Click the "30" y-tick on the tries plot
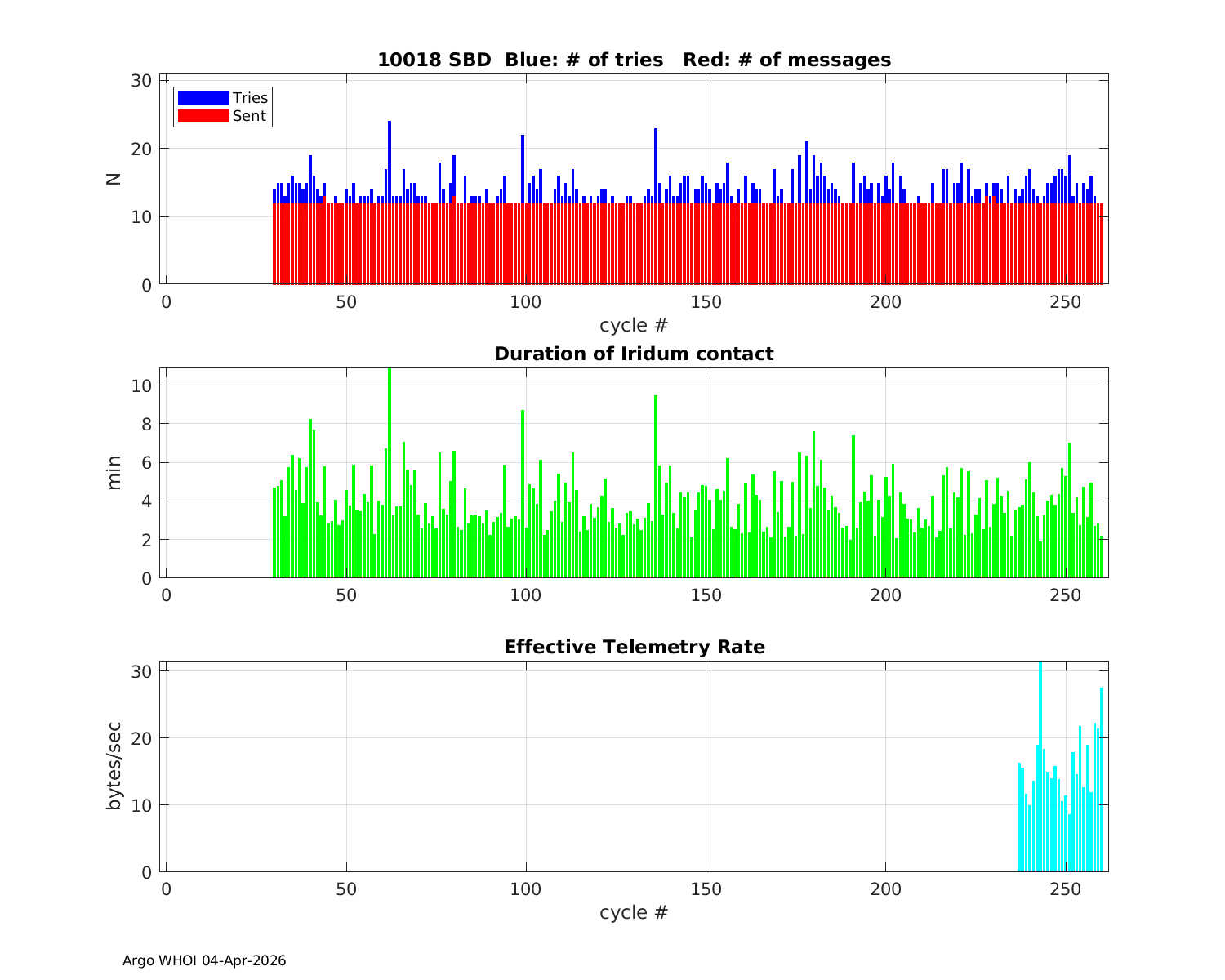The height and width of the screenshot is (980, 1225). pyautogui.click(x=142, y=80)
